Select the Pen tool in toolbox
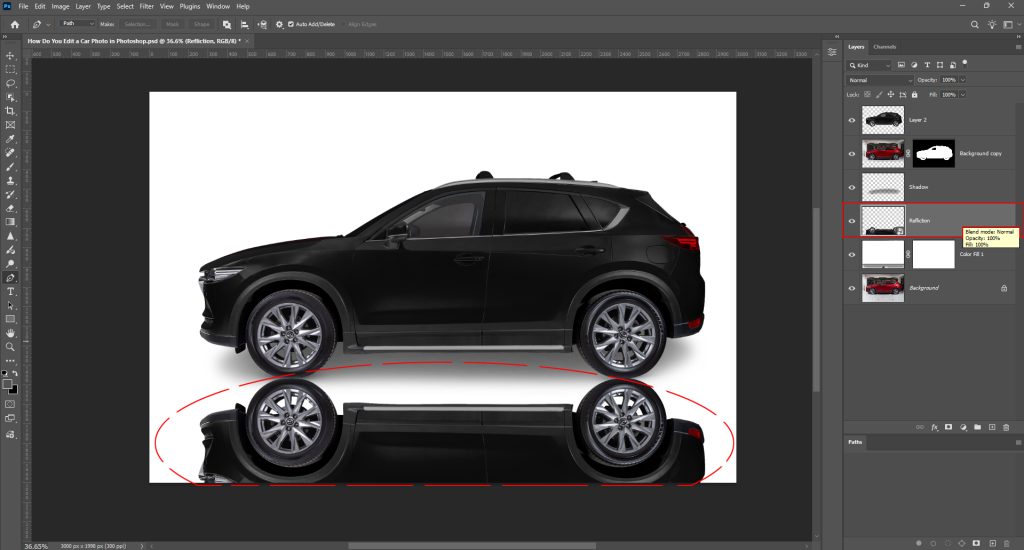Screen dimensions: 1024x550 coord(10,278)
